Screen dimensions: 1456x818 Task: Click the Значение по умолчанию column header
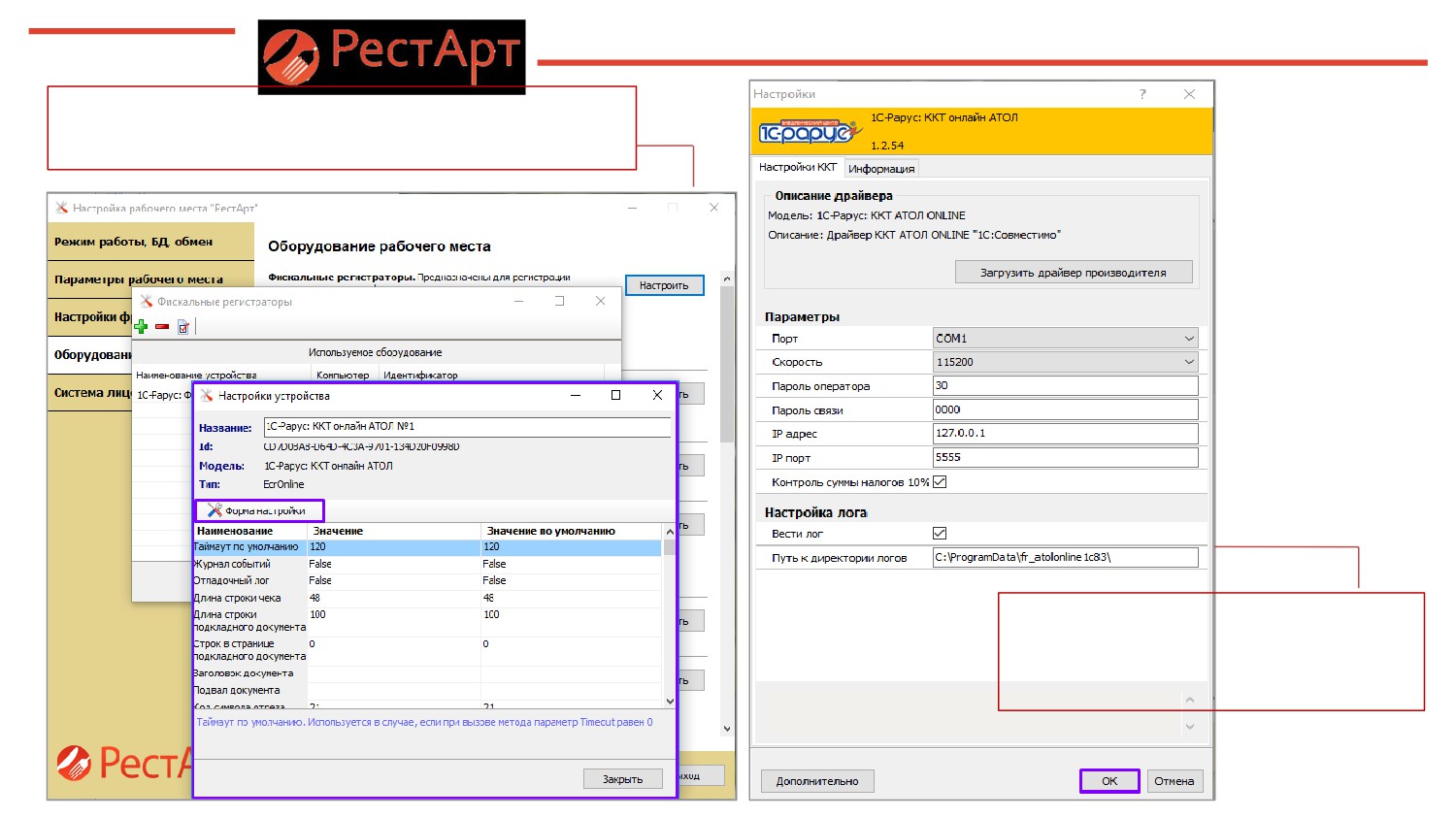[x=572, y=531]
